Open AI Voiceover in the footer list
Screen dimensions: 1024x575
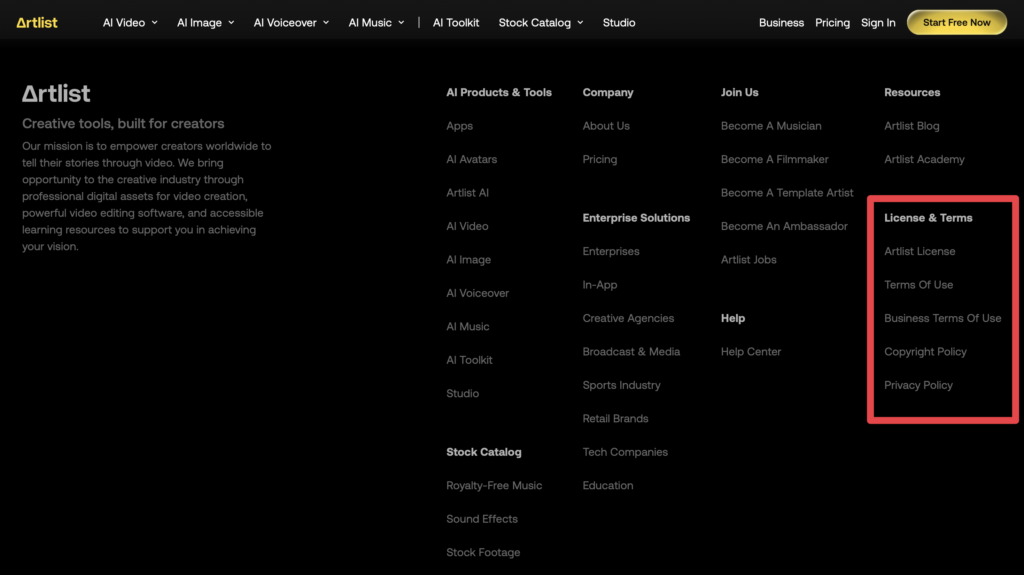tap(477, 293)
